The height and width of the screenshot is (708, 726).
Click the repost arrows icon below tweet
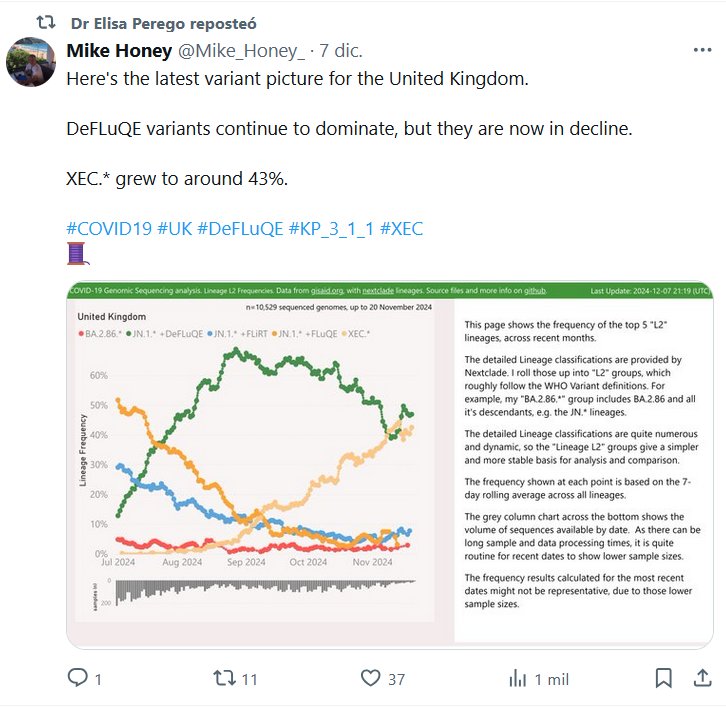pos(225,678)
